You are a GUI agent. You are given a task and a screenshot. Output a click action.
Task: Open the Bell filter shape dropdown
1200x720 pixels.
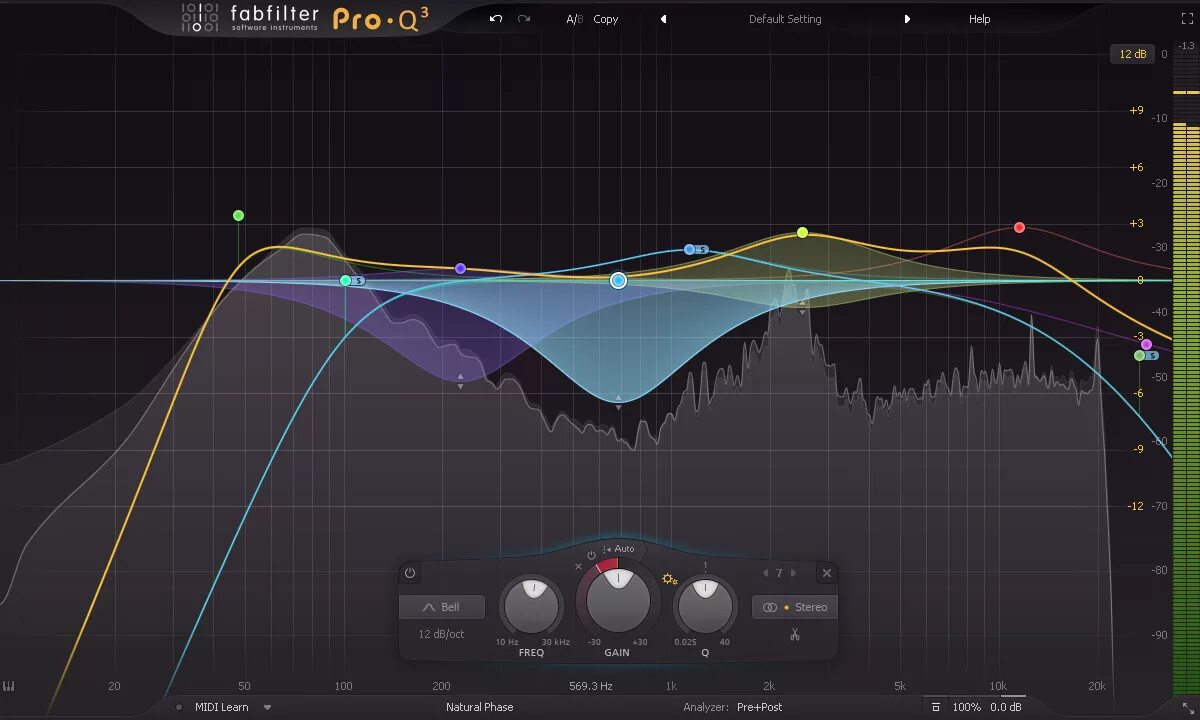tap(442, 607)
